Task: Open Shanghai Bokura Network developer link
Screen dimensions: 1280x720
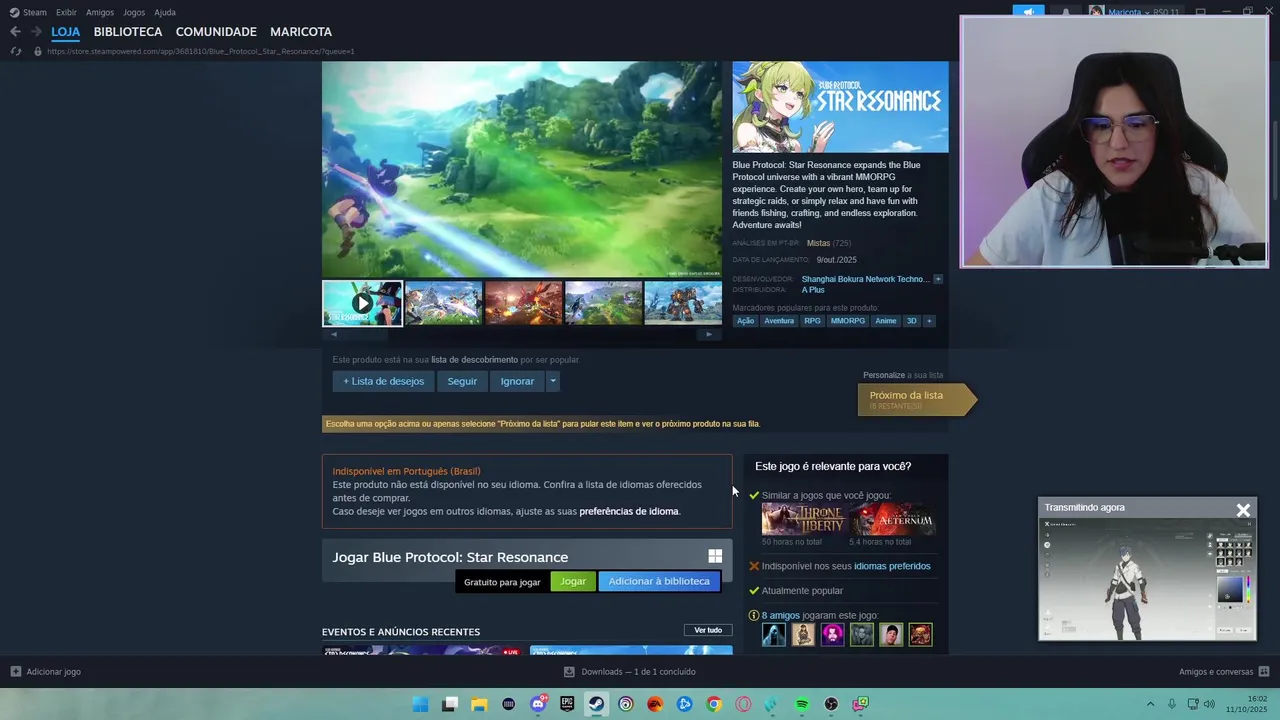Action: [865, 279]
